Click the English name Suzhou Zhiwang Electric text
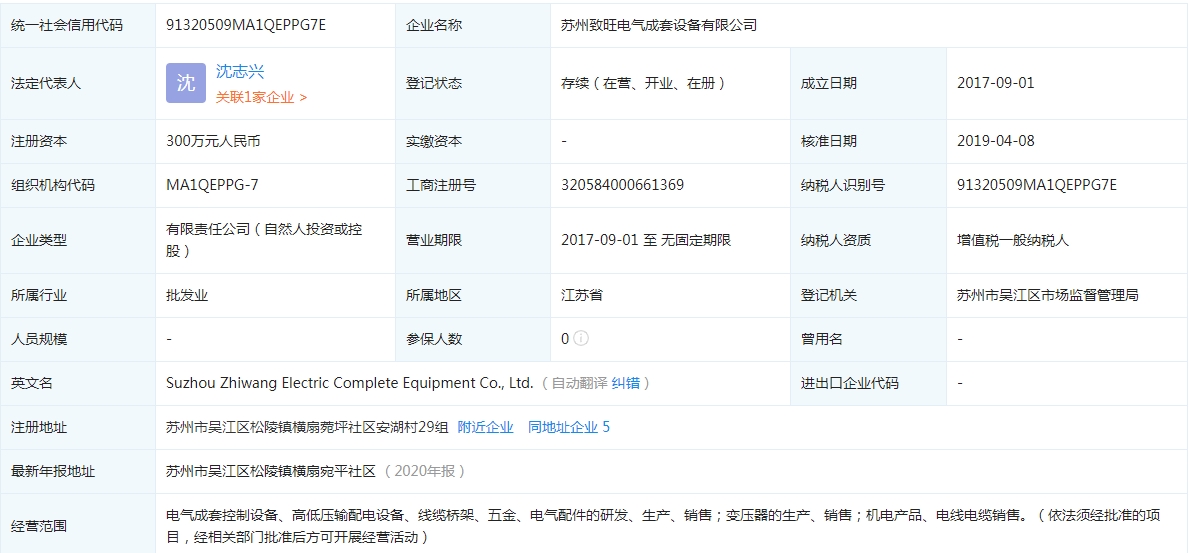Viewport: 1189px width, 553px height. (x=349, y=383)
